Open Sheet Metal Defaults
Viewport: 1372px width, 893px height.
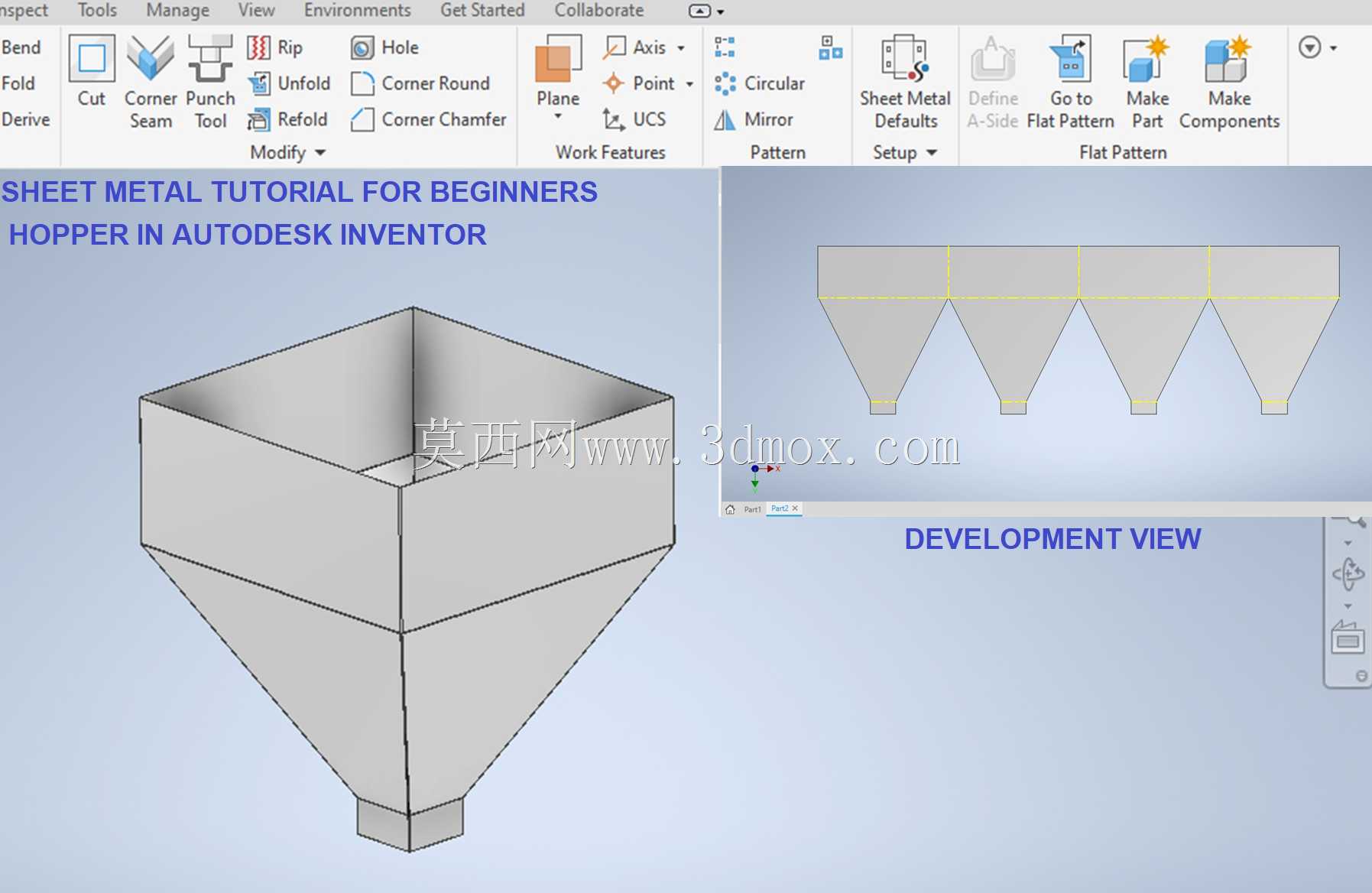pos(905,81)
